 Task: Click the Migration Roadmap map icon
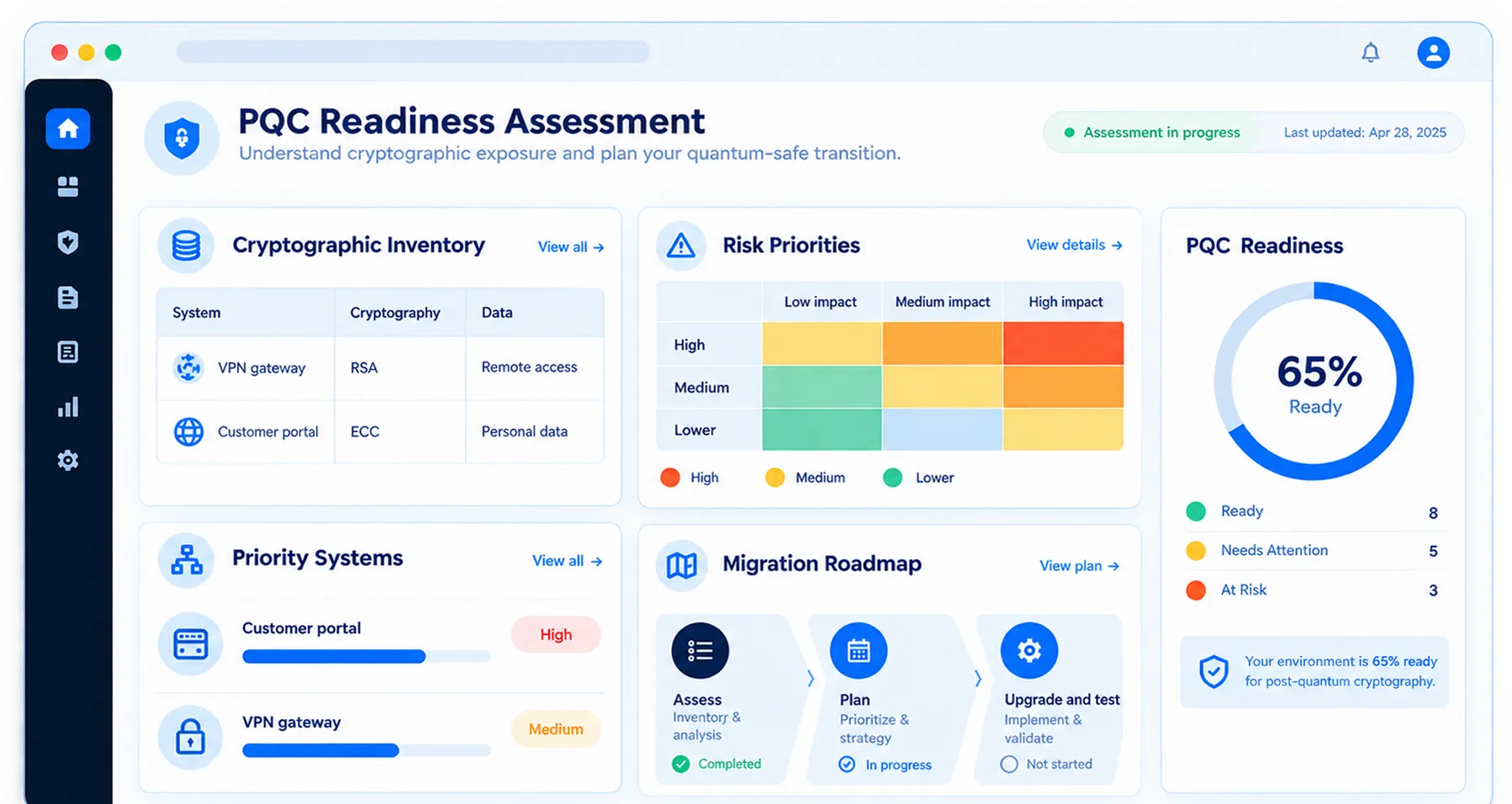point(681,565)
